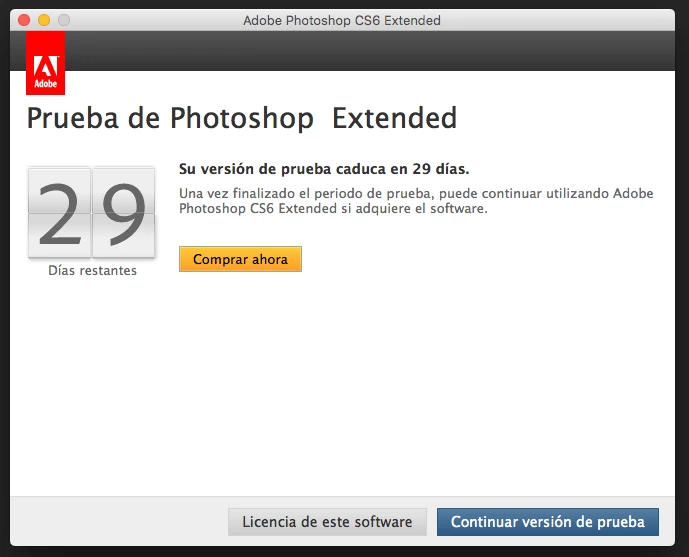
Task: Click the 'Días restantes' label
Action: [x=92, y=271]
